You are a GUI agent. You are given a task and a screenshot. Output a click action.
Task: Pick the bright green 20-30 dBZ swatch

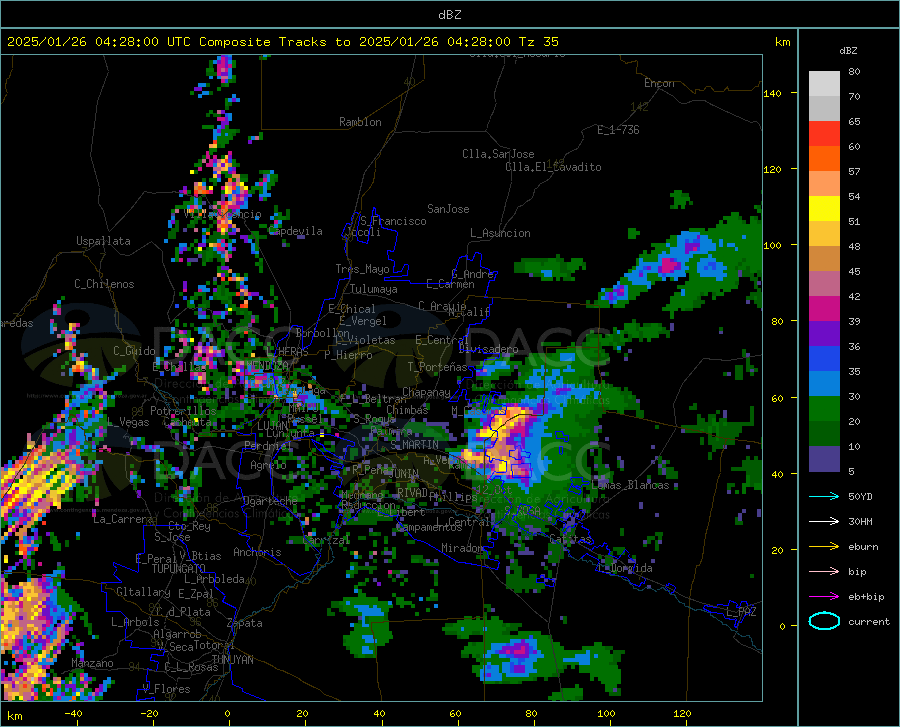824,409
